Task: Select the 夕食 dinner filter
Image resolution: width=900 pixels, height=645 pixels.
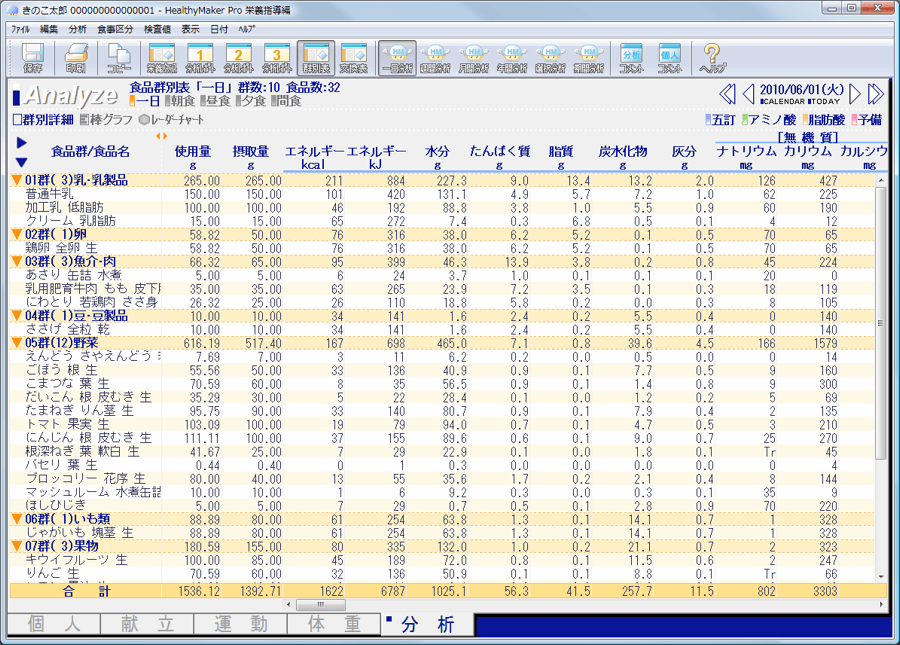Action: [251, 101]
